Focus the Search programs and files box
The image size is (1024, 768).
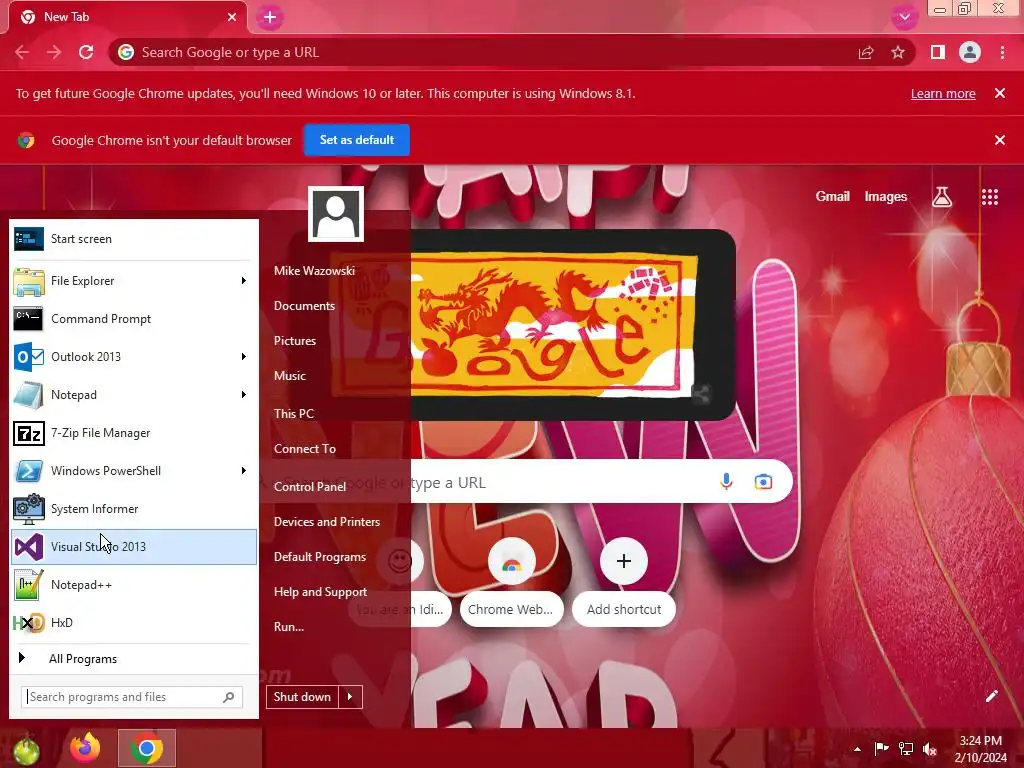[x=132, y=697]
